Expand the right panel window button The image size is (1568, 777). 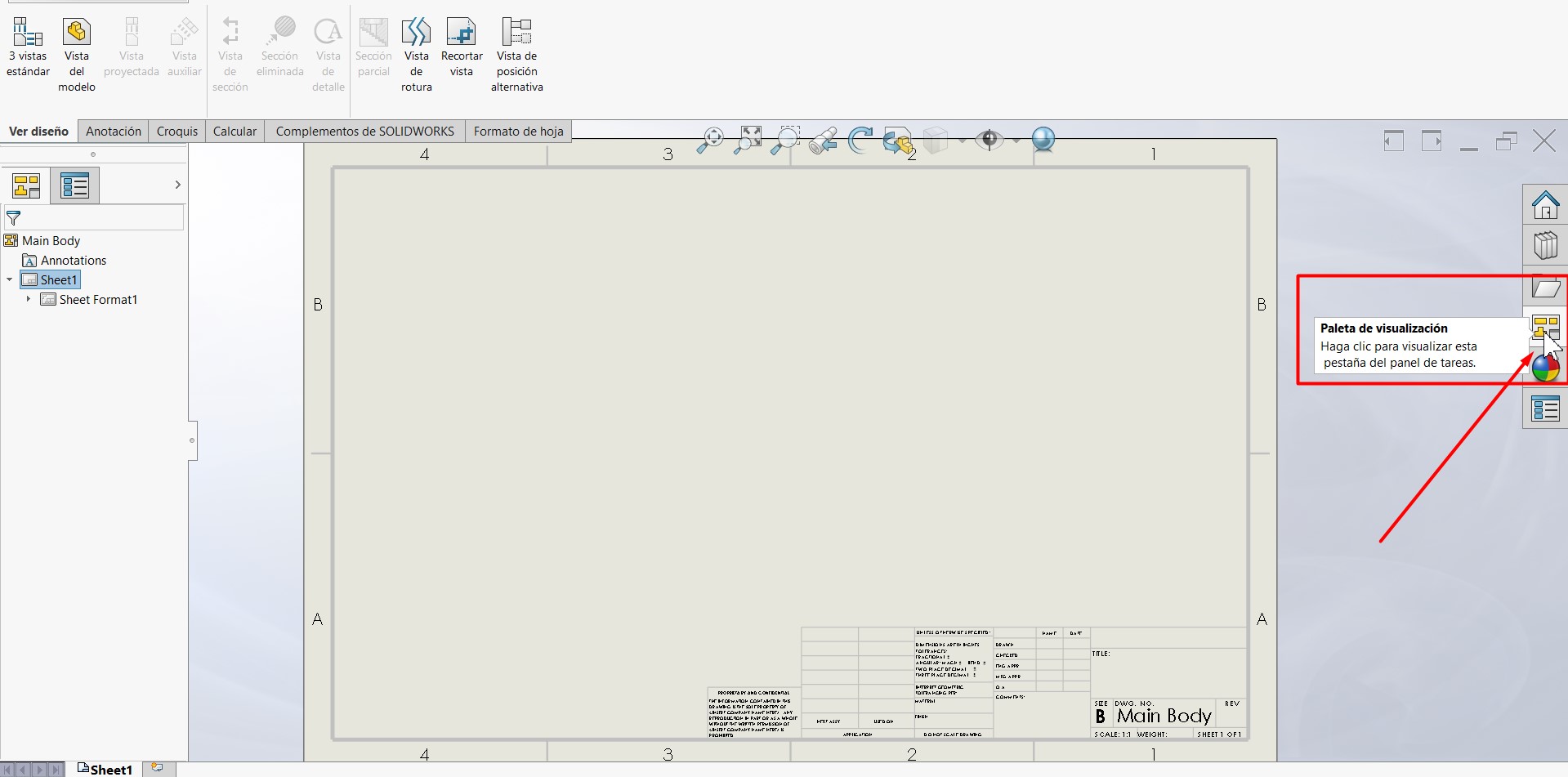click(1432, 141)
